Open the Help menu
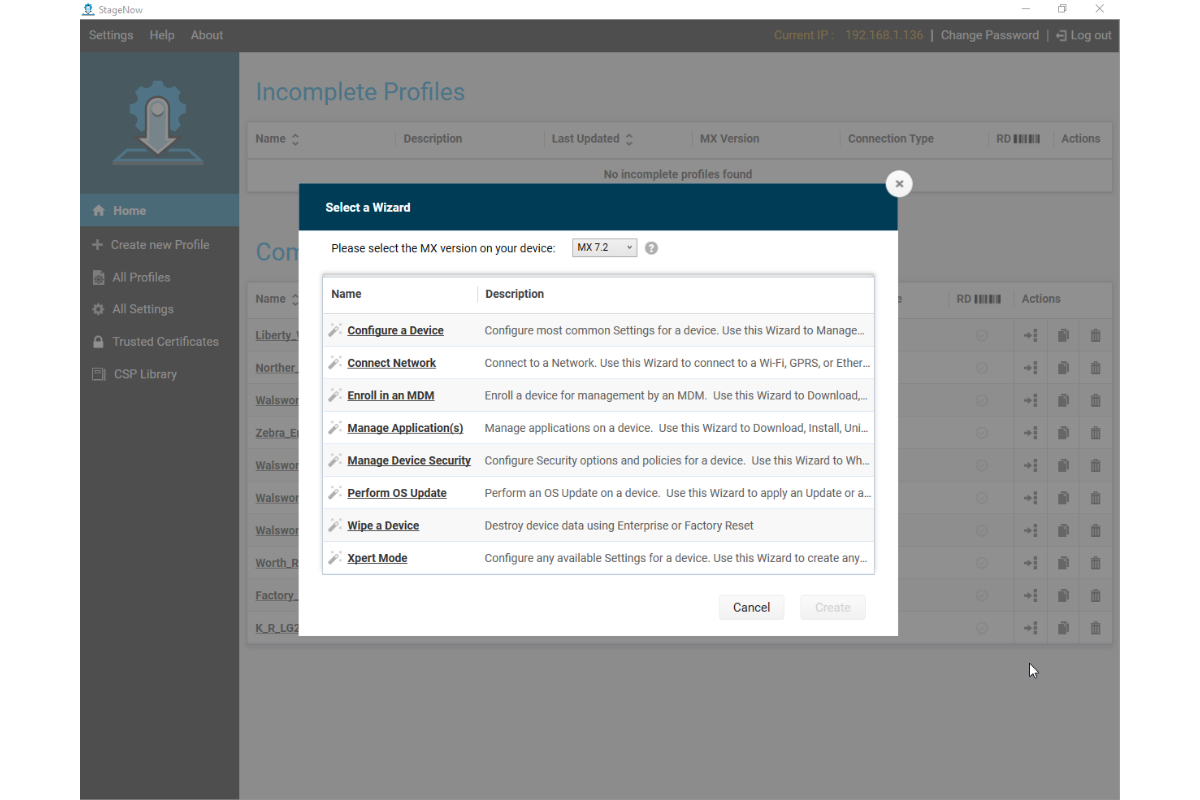The width and height of the screenshot is (1200, 800). point(161,34)
